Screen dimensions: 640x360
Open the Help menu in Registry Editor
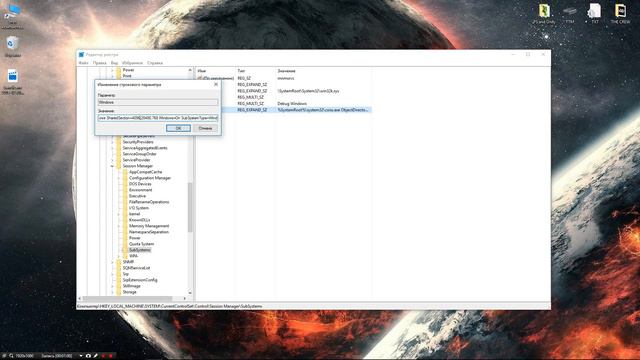tap(155, 63)
